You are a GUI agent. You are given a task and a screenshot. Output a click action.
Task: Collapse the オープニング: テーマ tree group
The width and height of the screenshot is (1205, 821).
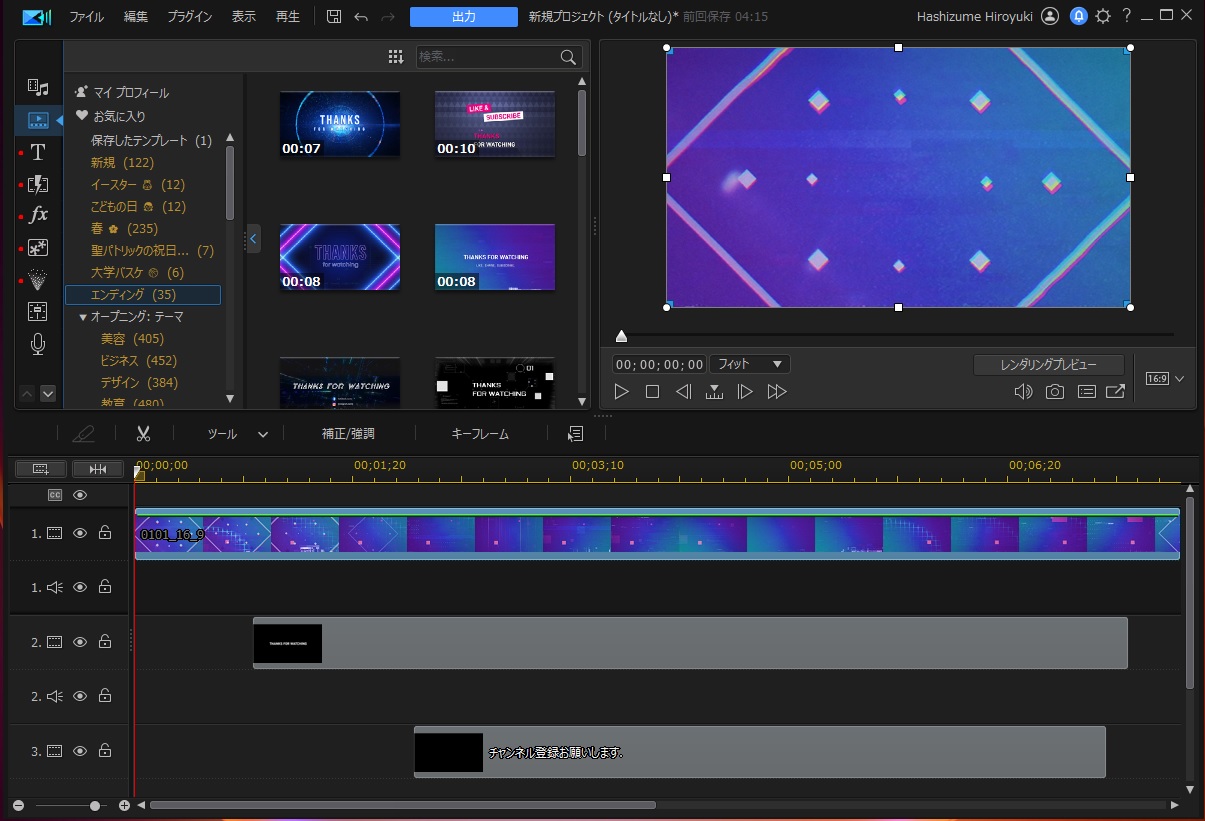pos(83,317)
